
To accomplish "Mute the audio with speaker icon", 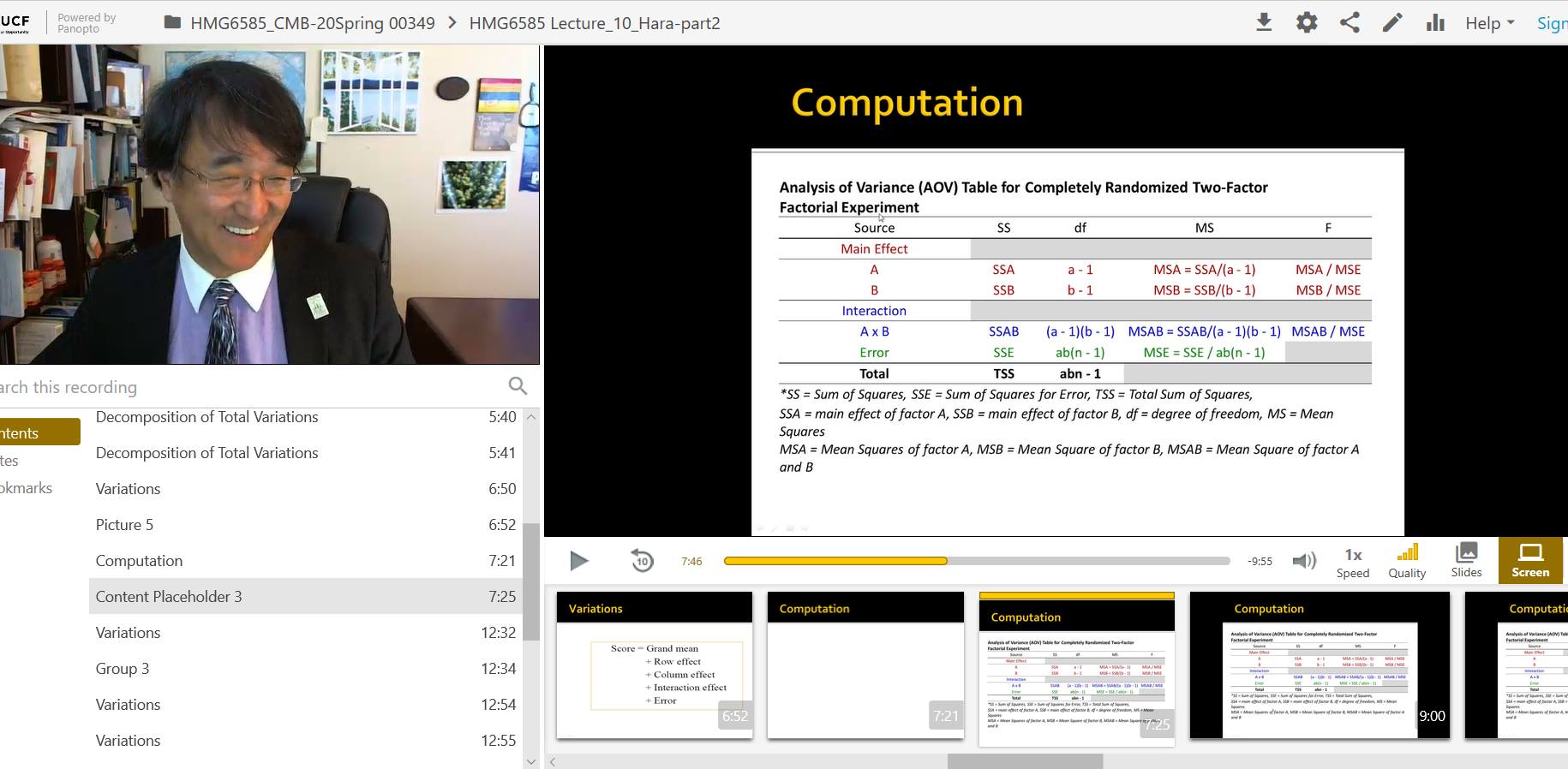I will click(x=1303, y=561).
